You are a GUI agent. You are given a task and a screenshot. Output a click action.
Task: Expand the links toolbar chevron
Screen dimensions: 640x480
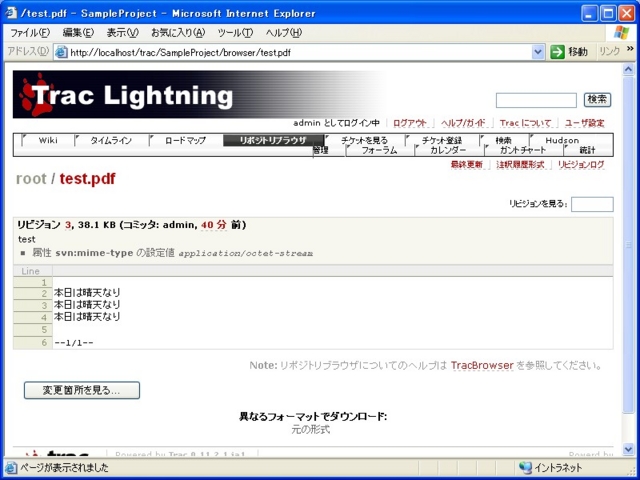(629, 50)
